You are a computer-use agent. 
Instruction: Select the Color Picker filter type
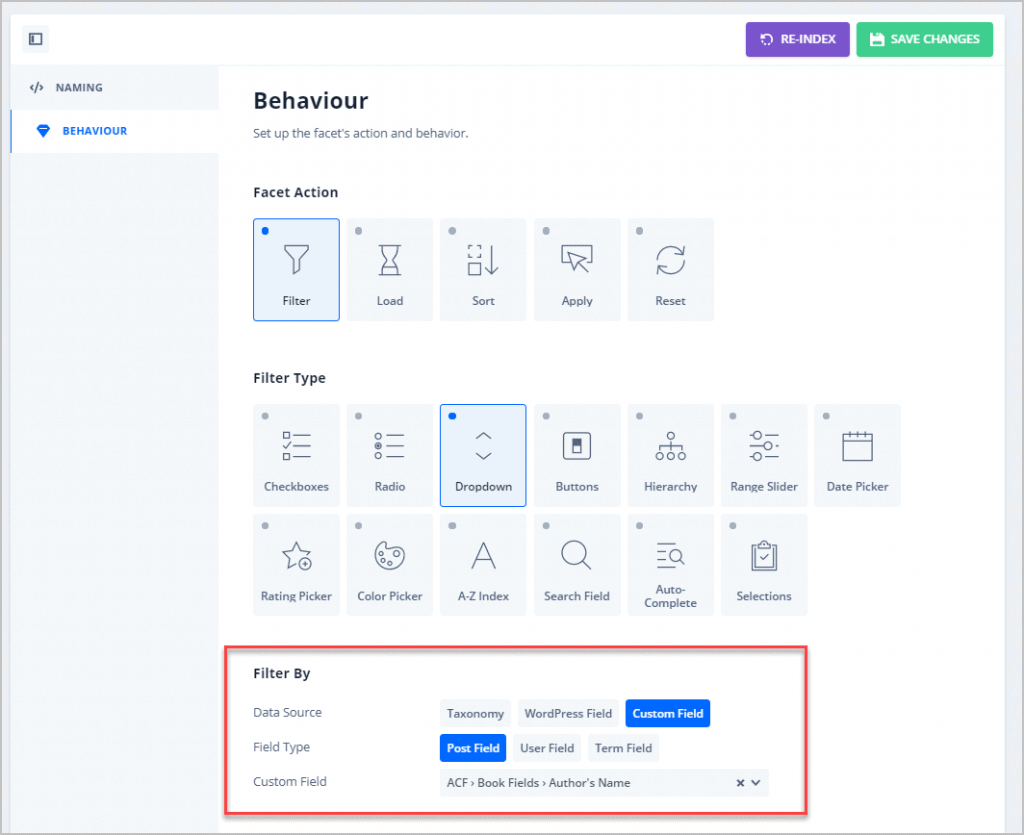pos(389,564)
